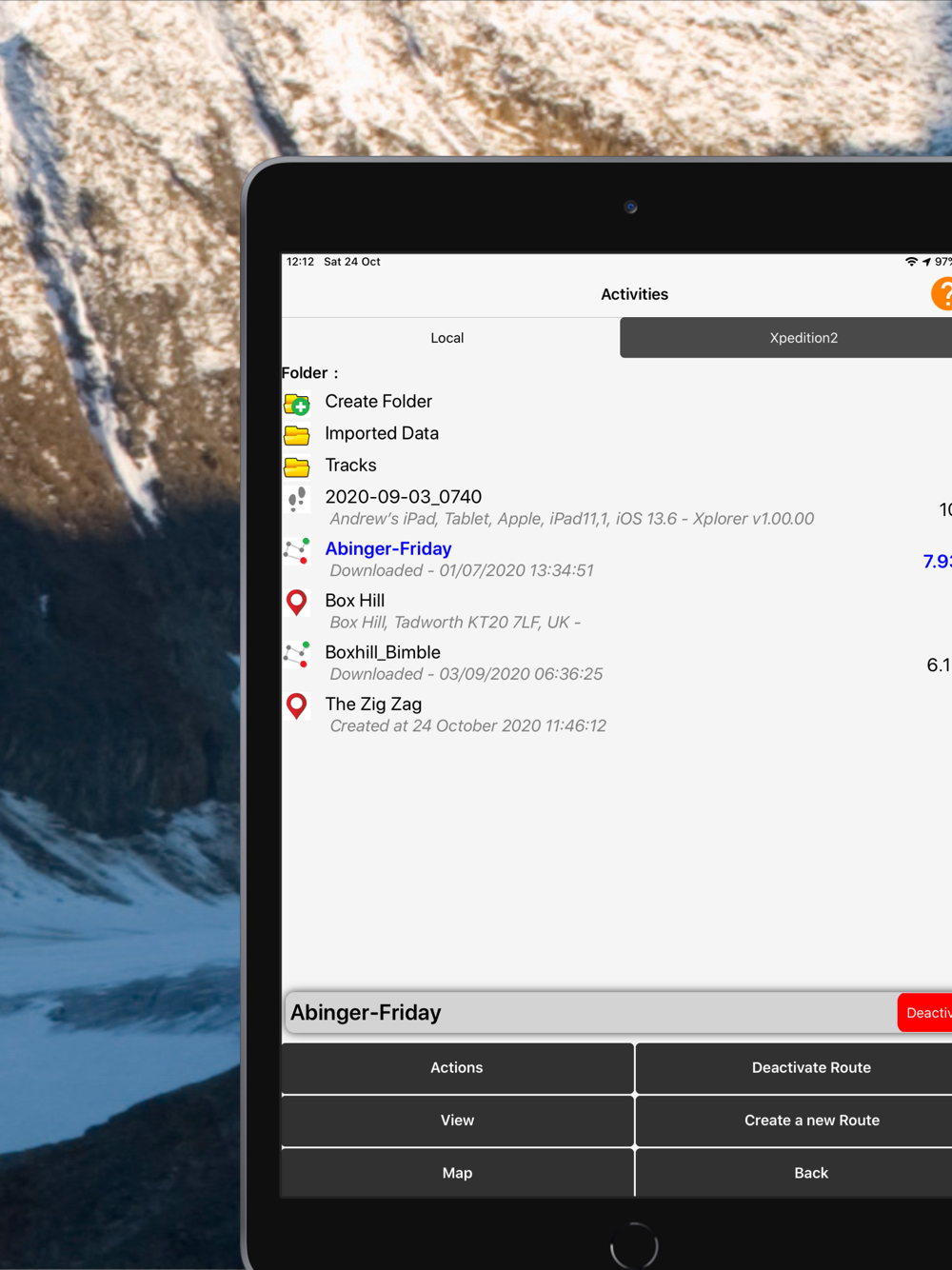Select the Imported Data row text
This screenshot has height=1270, width=952.
tap(382, 433)
